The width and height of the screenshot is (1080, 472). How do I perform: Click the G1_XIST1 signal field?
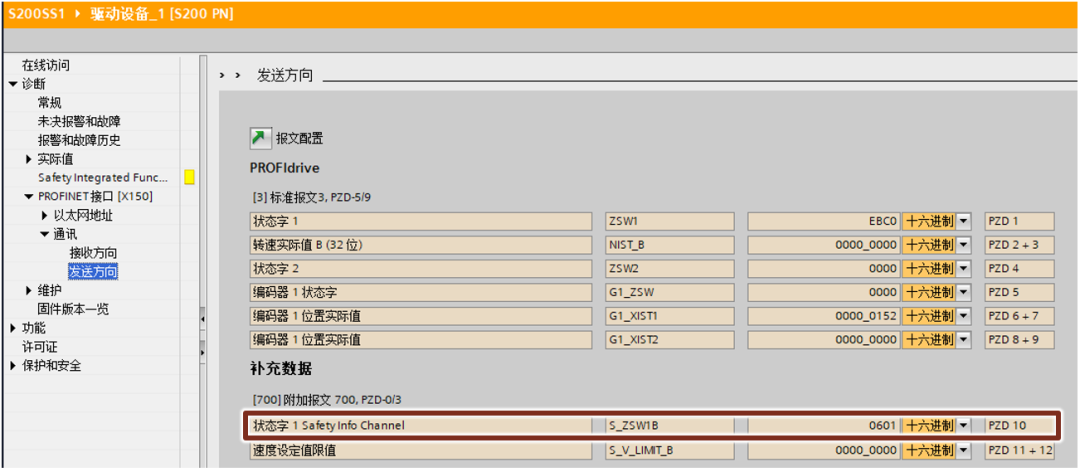click(x=669, y=316)
